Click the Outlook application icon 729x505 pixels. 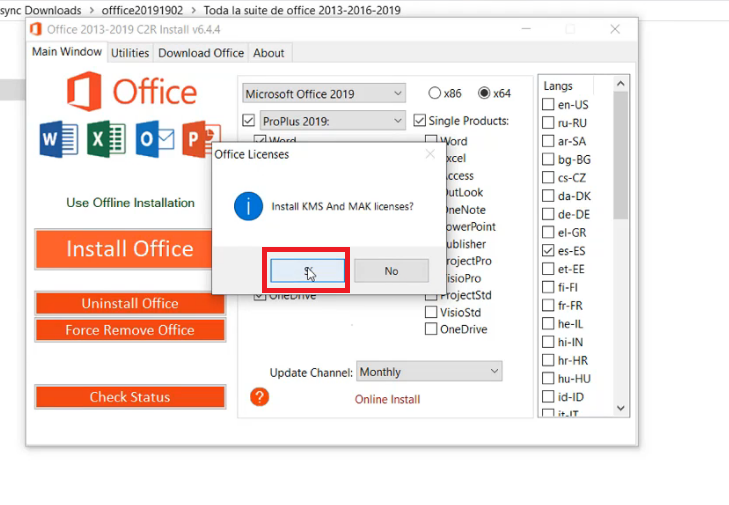[x=155, y=139]
